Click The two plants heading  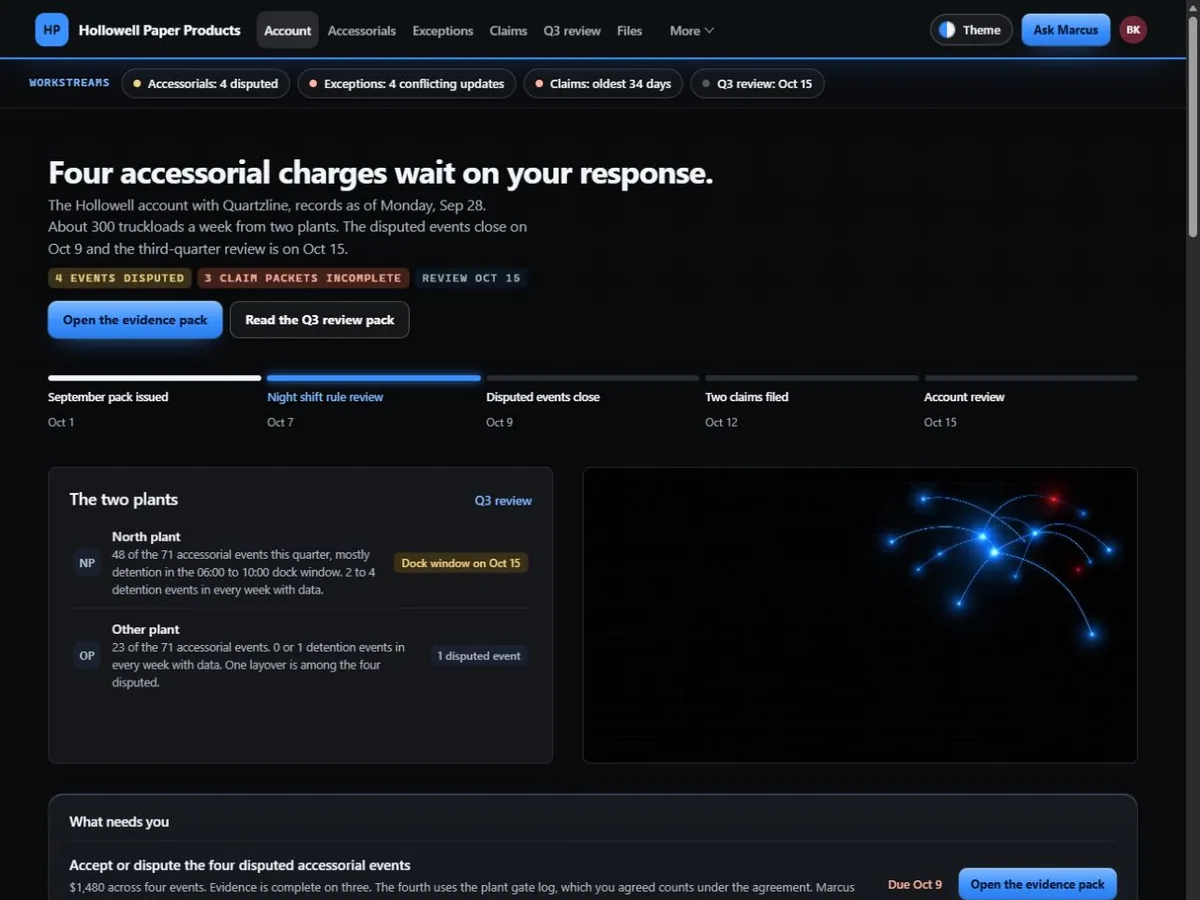123,499
